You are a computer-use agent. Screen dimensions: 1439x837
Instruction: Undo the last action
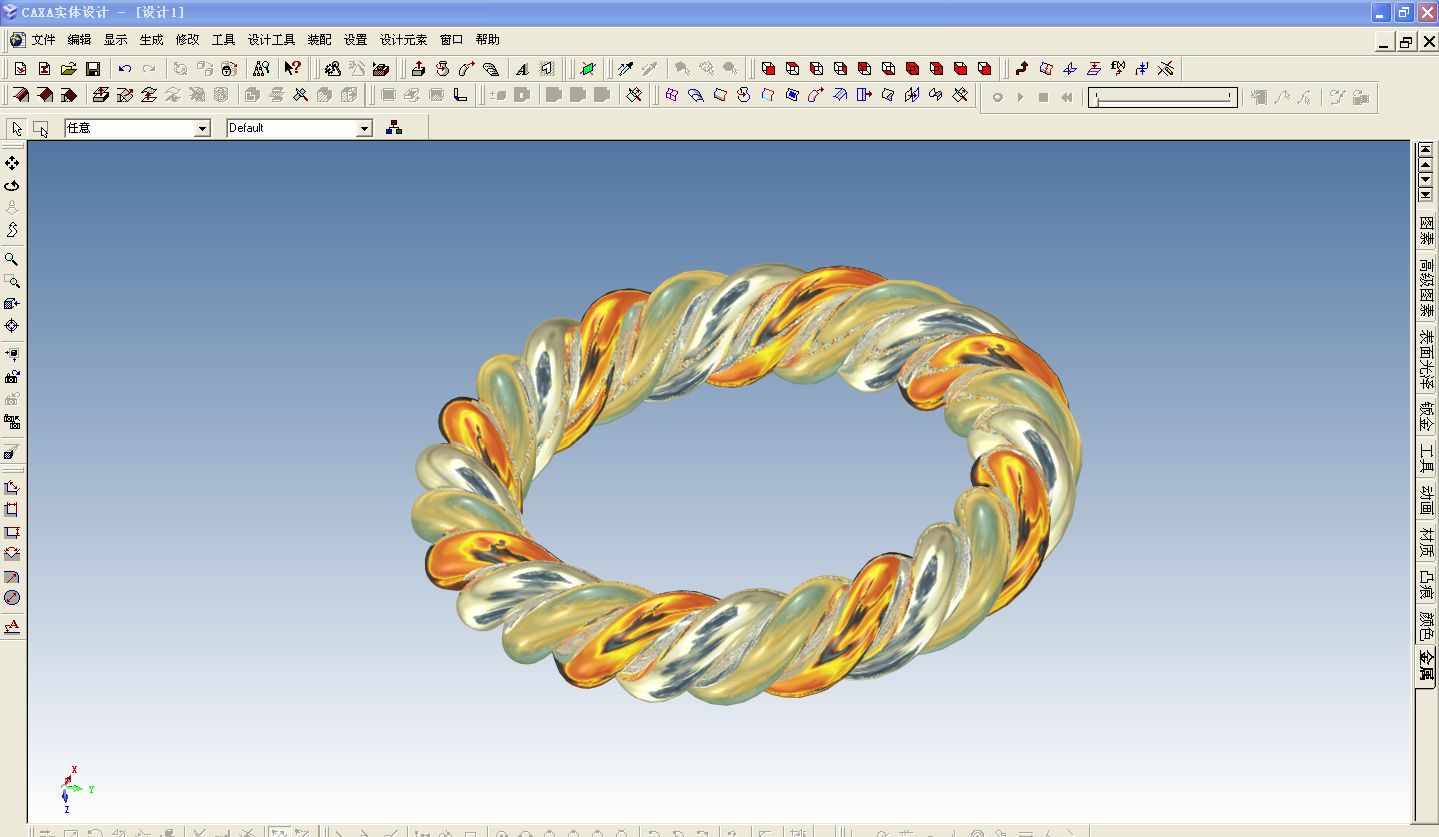(124, 69)
